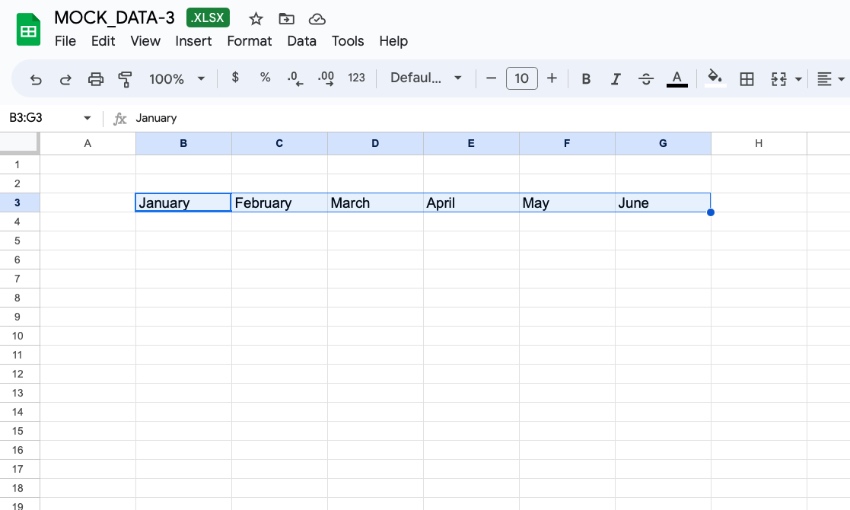Click the .XLSX file format badge
The width and height of the screenshot is (850, 510).
[x=208, y=17]
